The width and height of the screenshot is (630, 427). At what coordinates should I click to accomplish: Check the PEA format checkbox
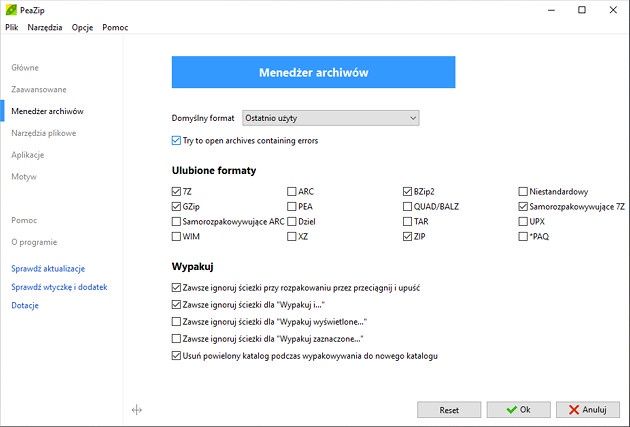coord(292,206)
